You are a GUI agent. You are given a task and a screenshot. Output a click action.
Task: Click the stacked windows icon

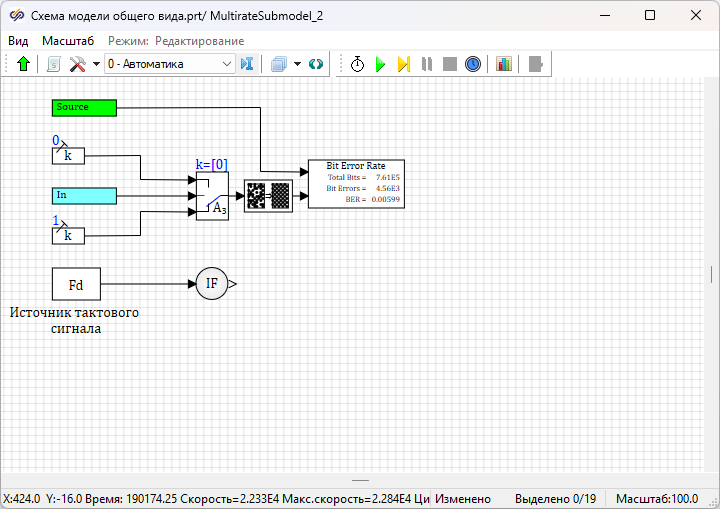(279, 64)
